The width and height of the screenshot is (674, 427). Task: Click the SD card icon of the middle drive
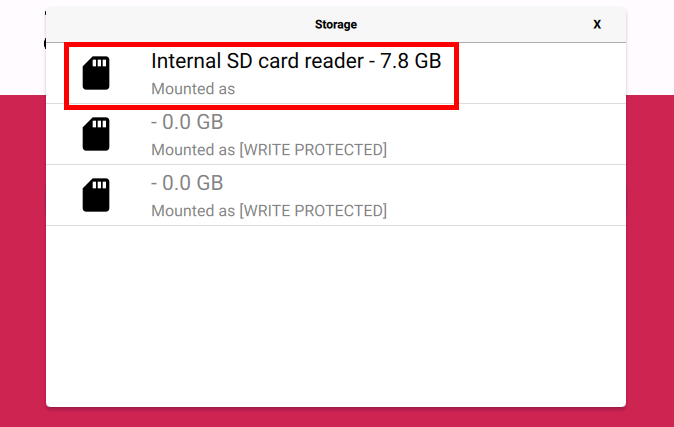pos(96,134)
